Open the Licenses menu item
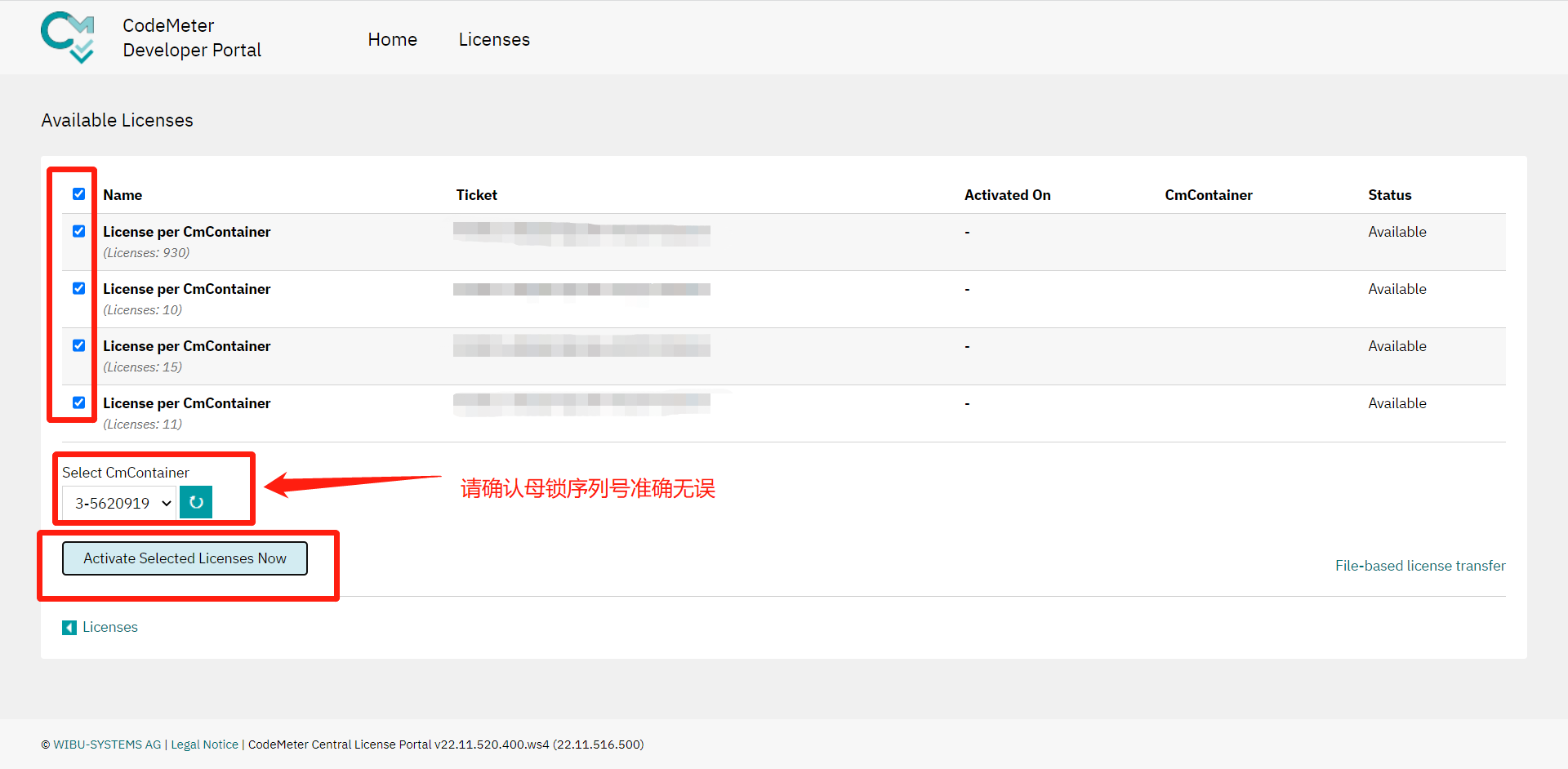 (494, 39)
